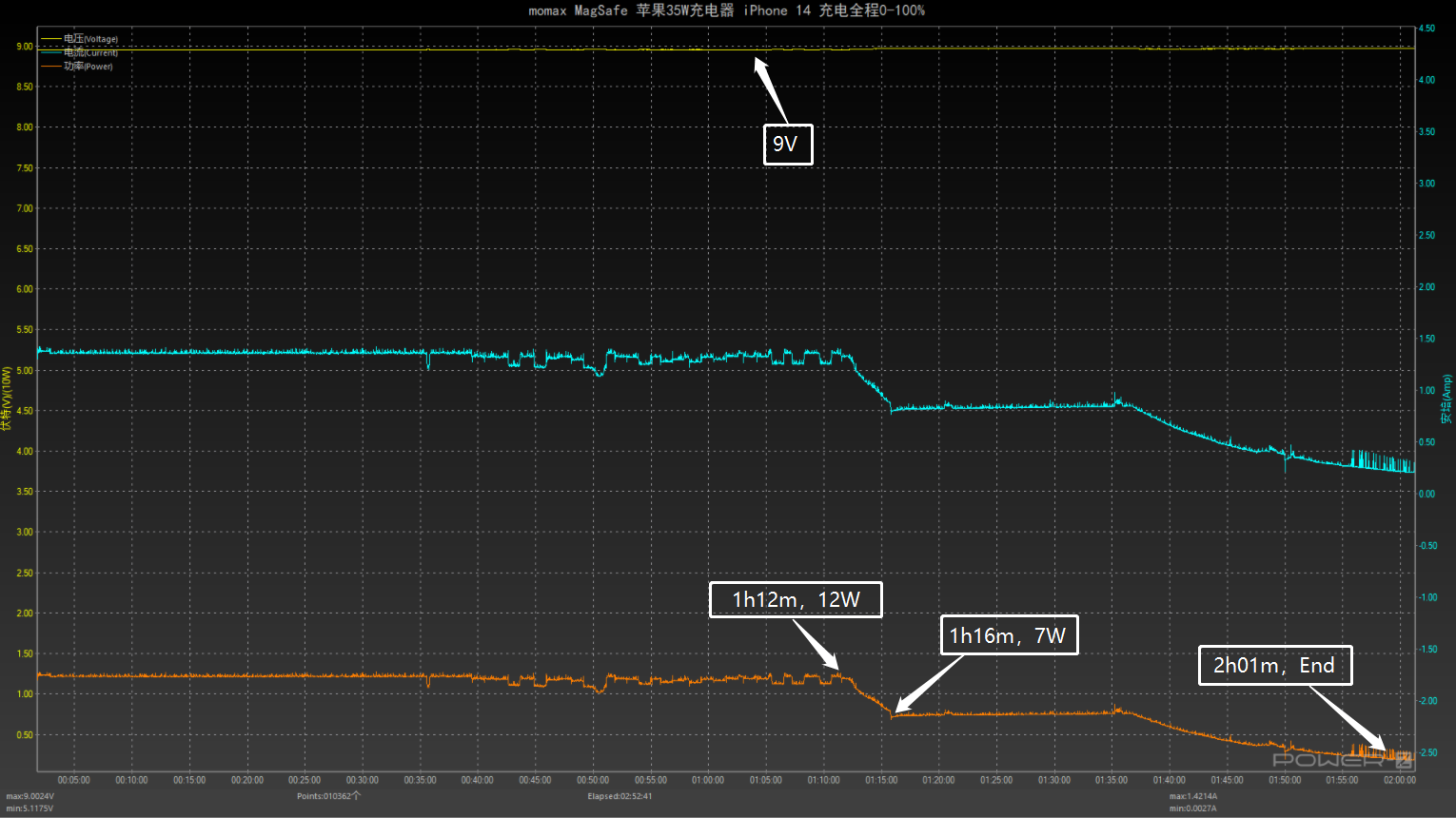Click the Points:010362 status entry
Screen dimensions: 1456x818
click(x=328, y=796)
